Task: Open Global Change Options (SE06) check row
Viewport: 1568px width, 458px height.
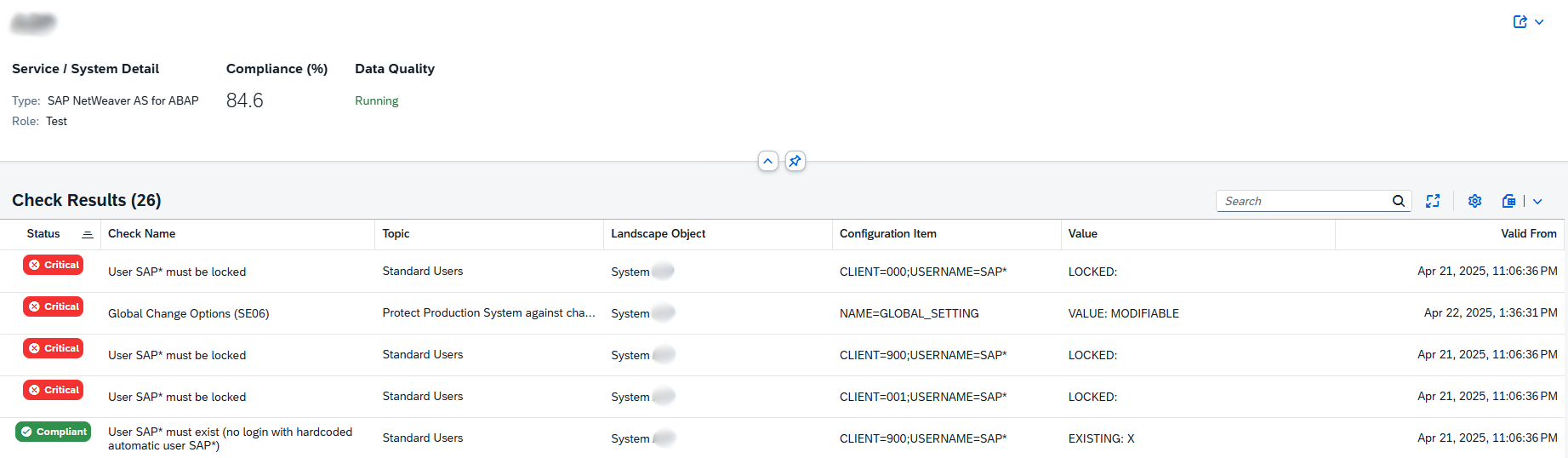Action: point(188,313)
